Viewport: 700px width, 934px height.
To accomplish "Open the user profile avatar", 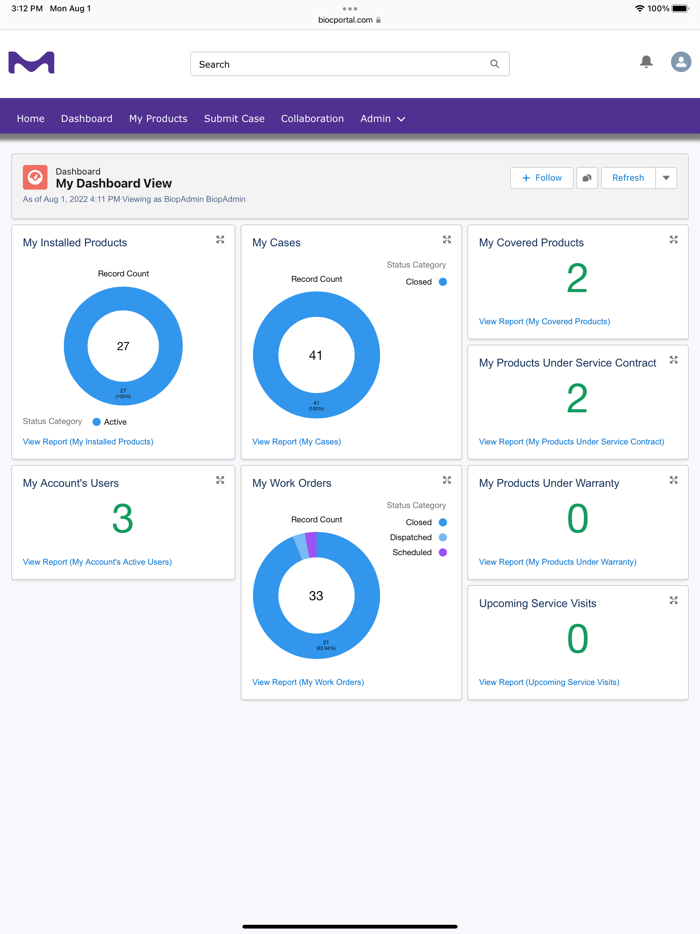I will pos(680,61).
